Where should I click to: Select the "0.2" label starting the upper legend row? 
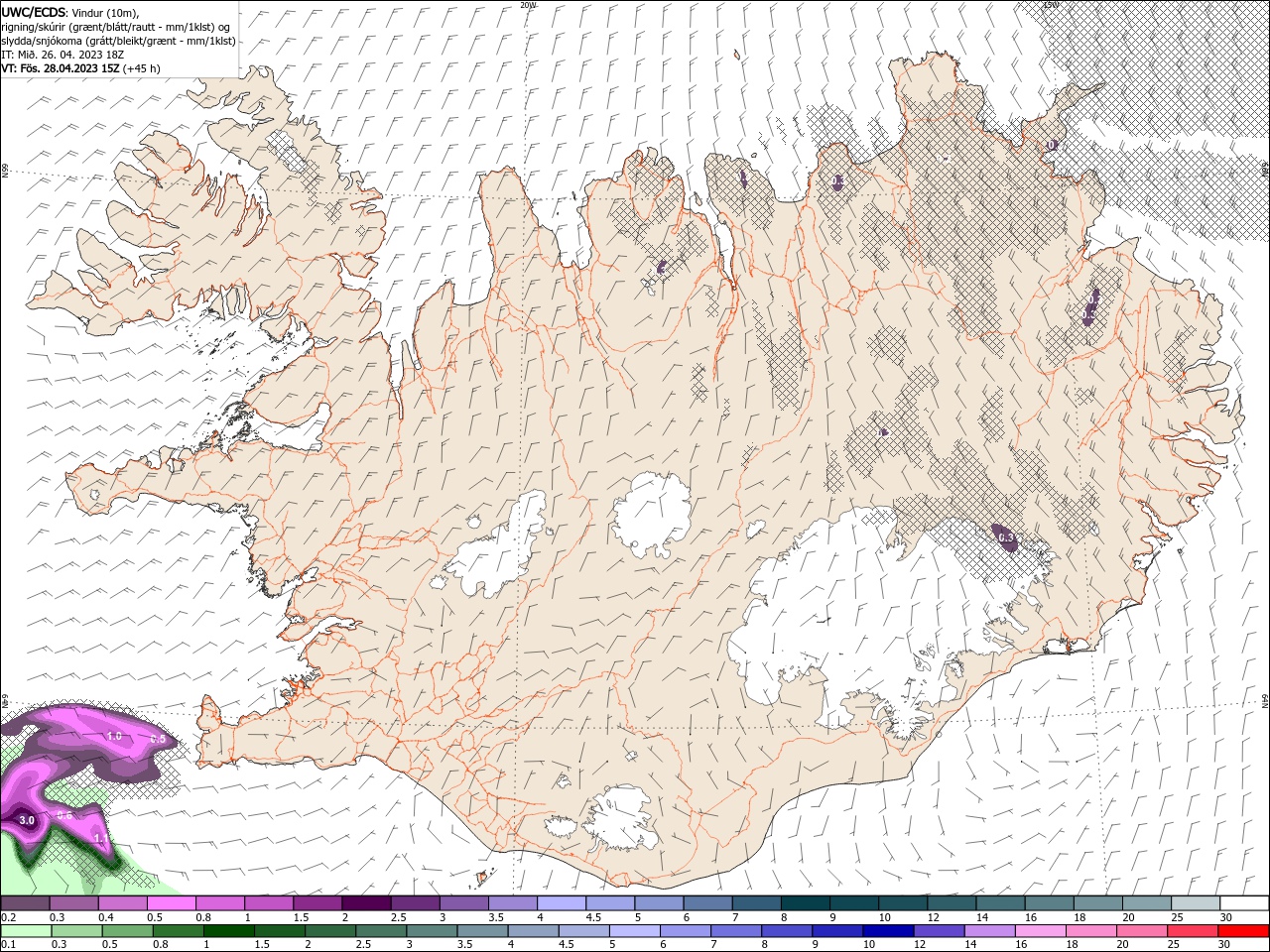pyautogui.click(x=9, y=917)
